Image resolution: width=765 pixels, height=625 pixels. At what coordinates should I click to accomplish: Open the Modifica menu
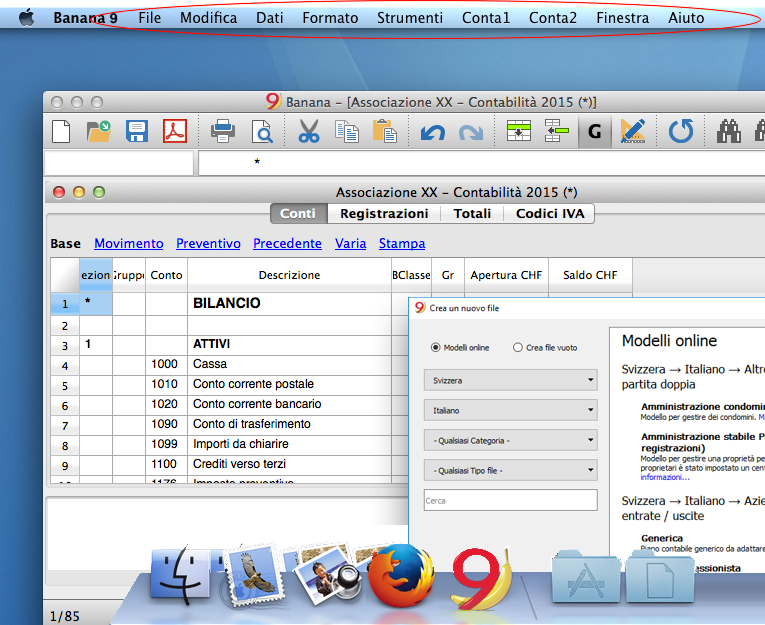pyautogui.click(x=208, y=18)
